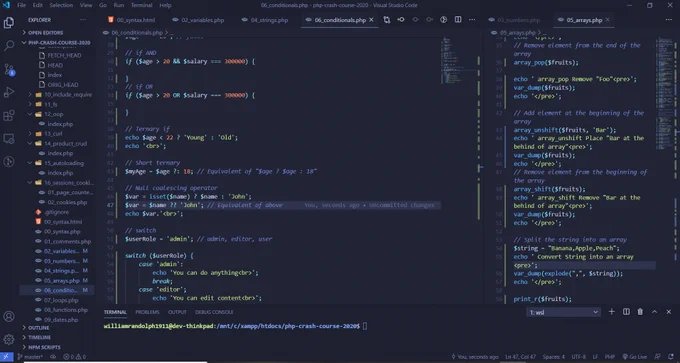Image resolution: width=680 pixels, height=363 pixels.
Task: Open the Remote Explorer activity bar icon
Action: [9, 139]
